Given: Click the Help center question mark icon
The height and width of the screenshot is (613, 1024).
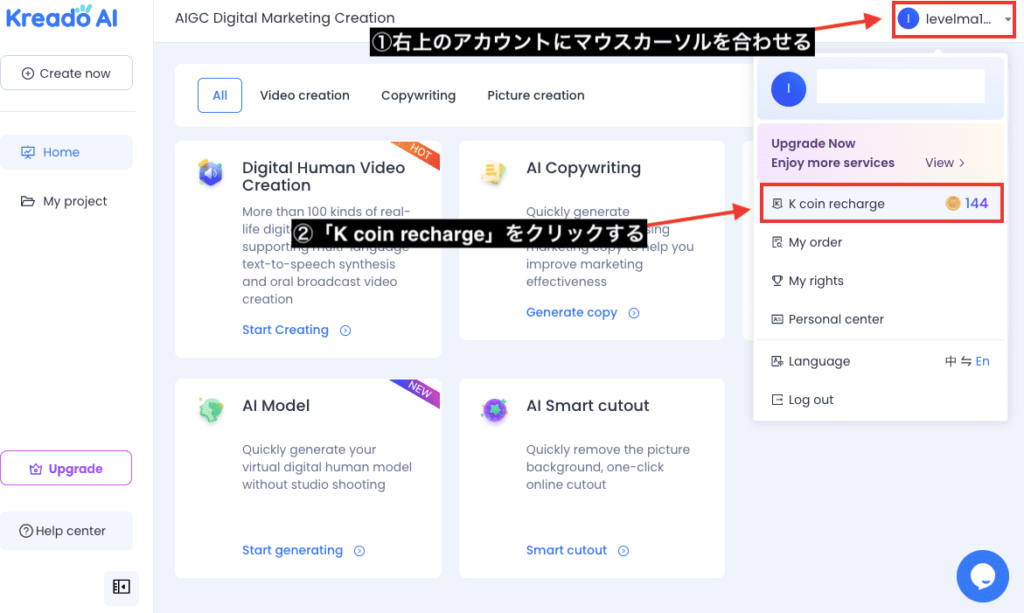Looking at the screenshot, I should 25,531.
